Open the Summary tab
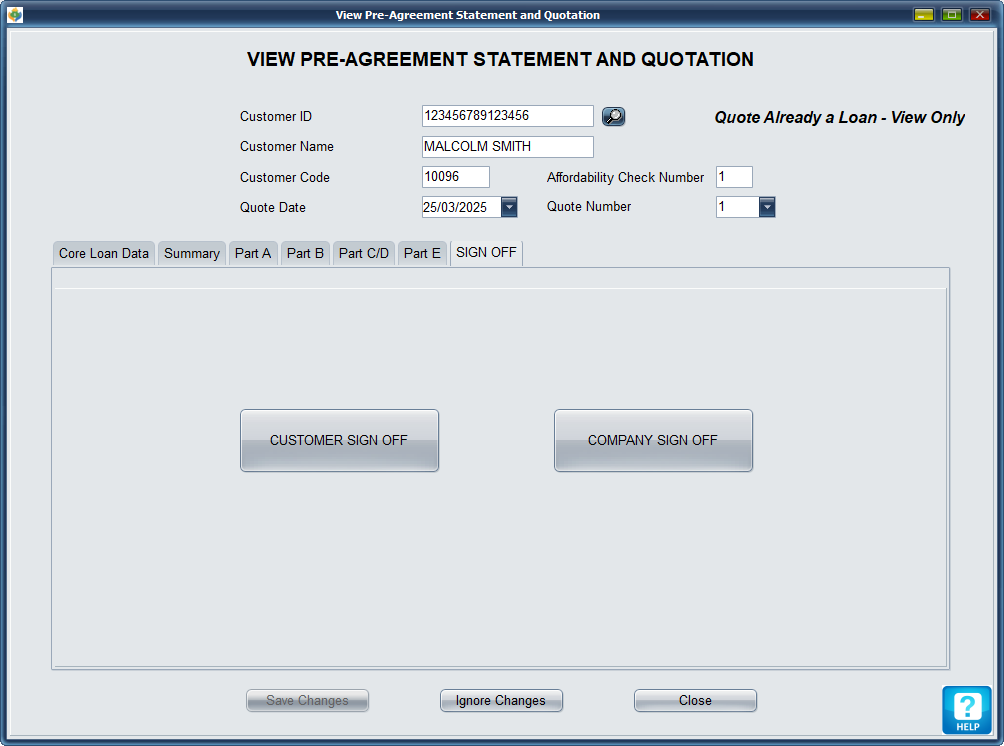 [192, 253]
